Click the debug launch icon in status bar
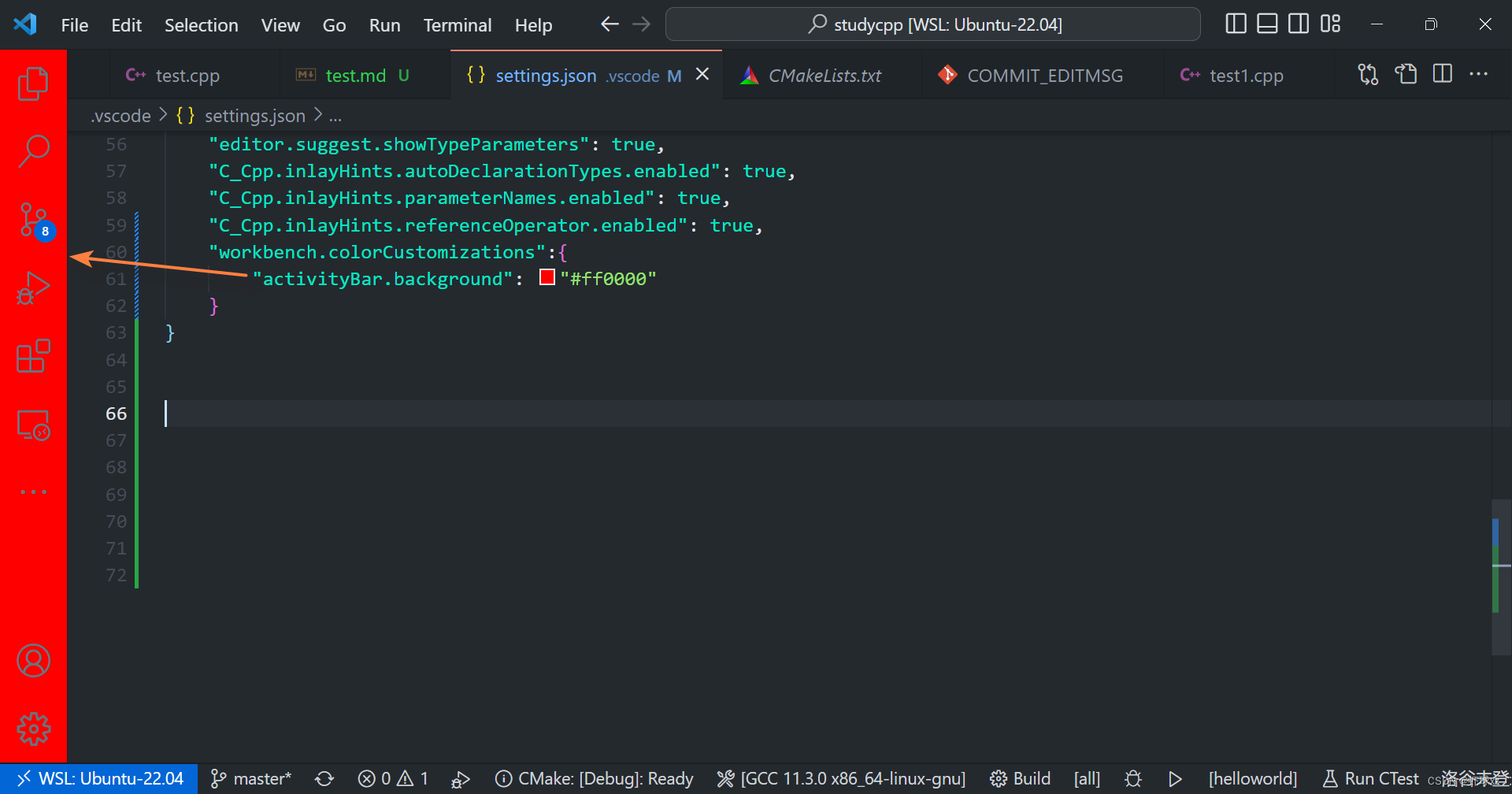 click(460, 779)
